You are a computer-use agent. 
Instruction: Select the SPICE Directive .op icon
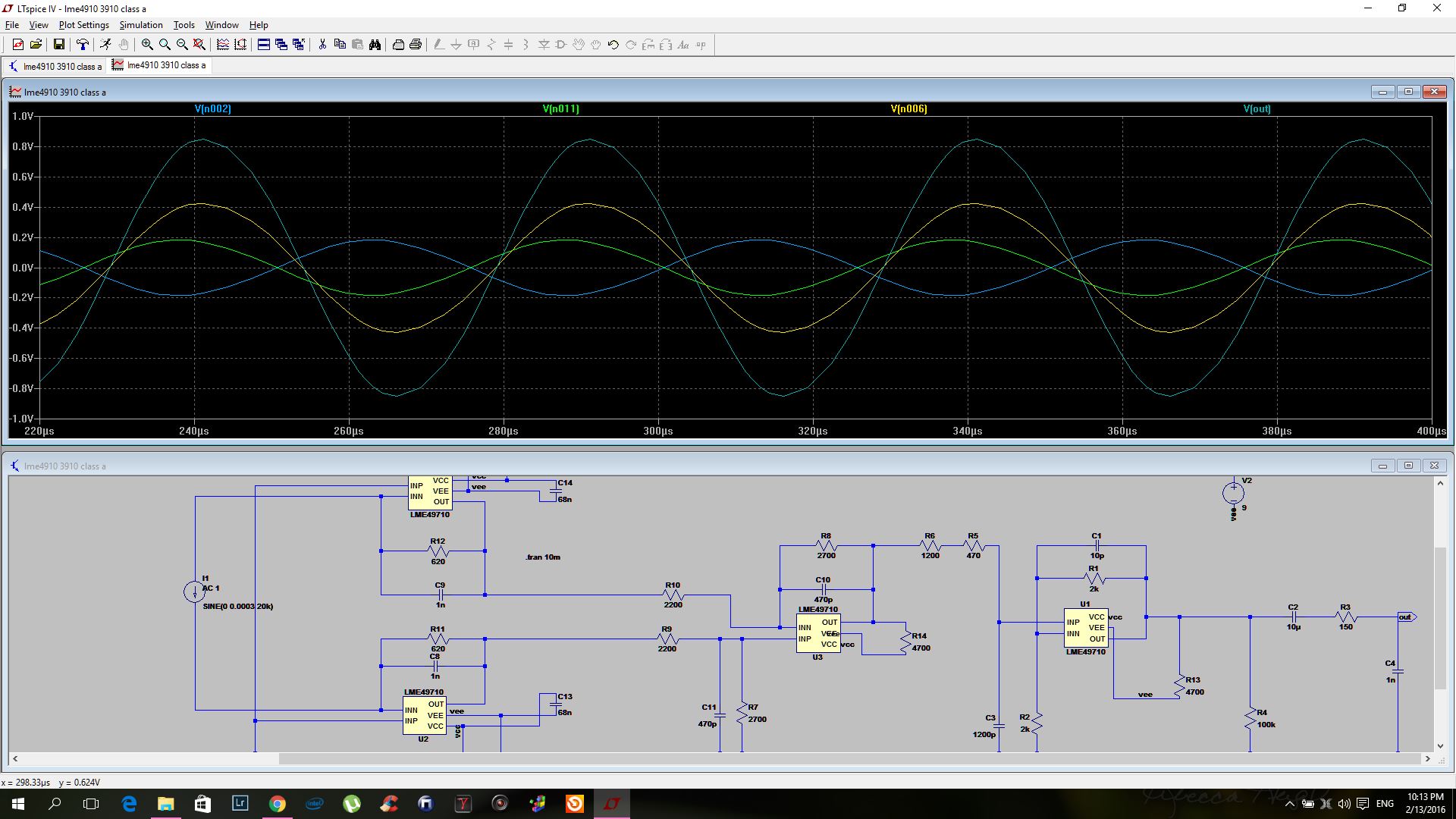[701, 45]
